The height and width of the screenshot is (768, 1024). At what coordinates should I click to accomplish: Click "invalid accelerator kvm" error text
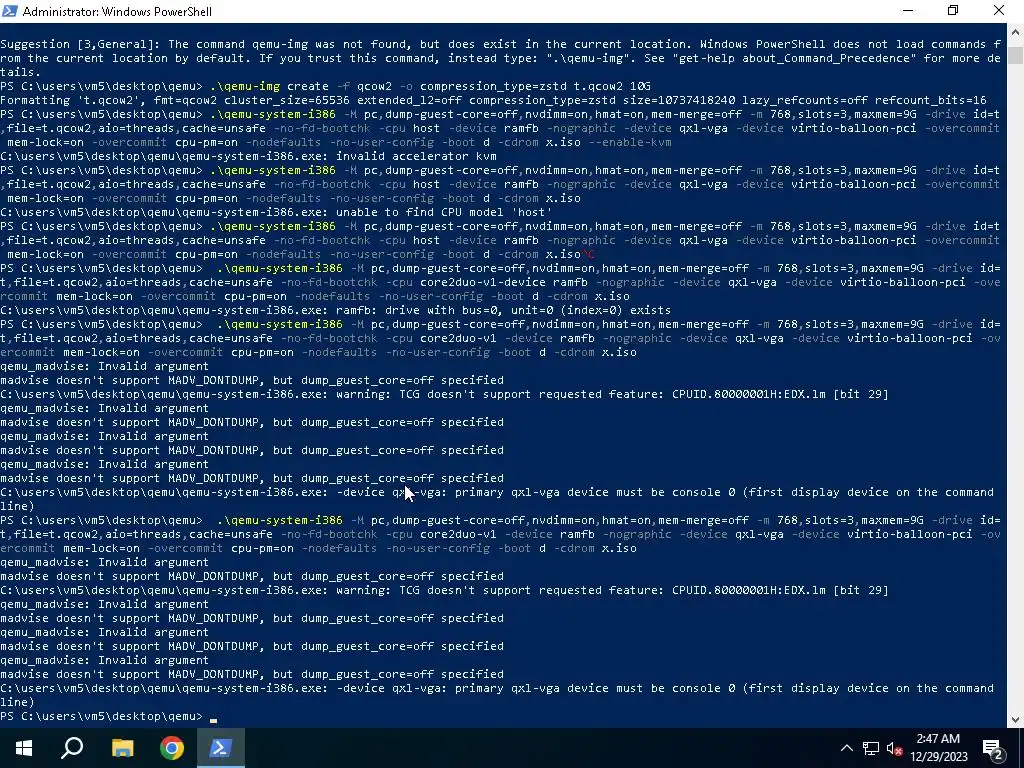pos(416,156)
